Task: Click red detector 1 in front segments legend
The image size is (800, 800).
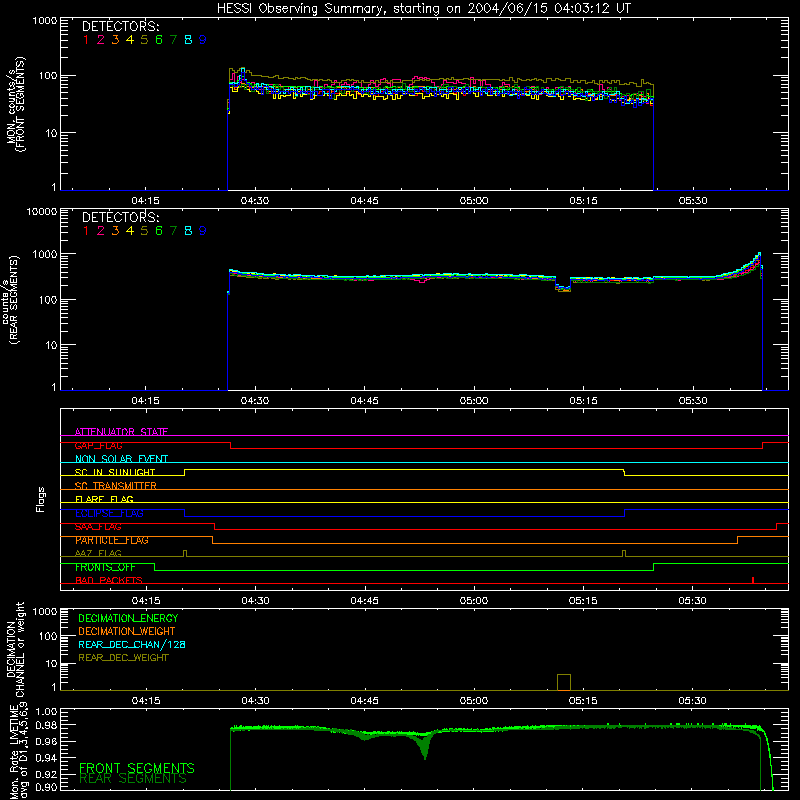Action: (x=86, y=40)
